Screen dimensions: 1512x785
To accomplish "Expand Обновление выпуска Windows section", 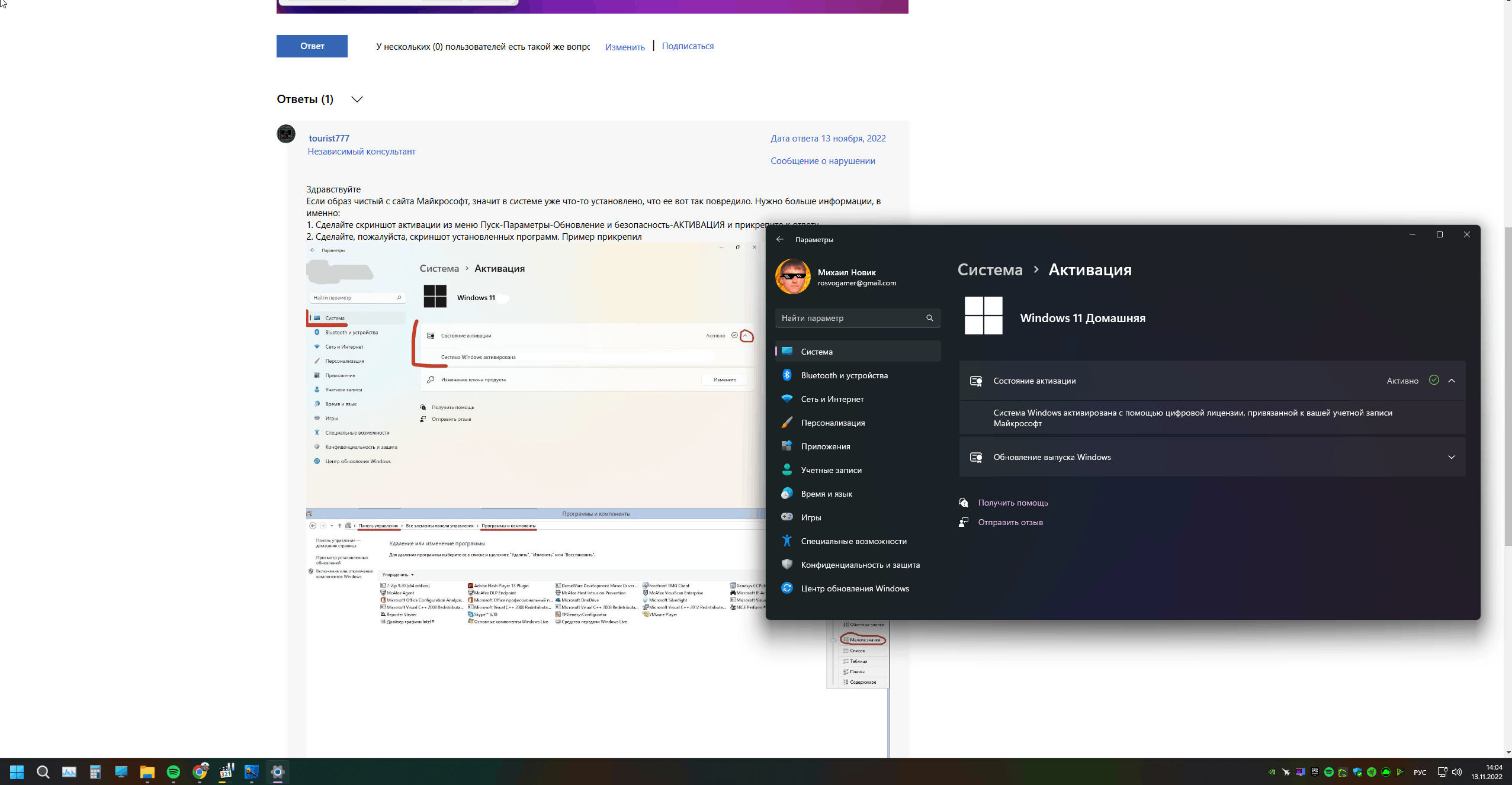I will tap(1451, 457).
